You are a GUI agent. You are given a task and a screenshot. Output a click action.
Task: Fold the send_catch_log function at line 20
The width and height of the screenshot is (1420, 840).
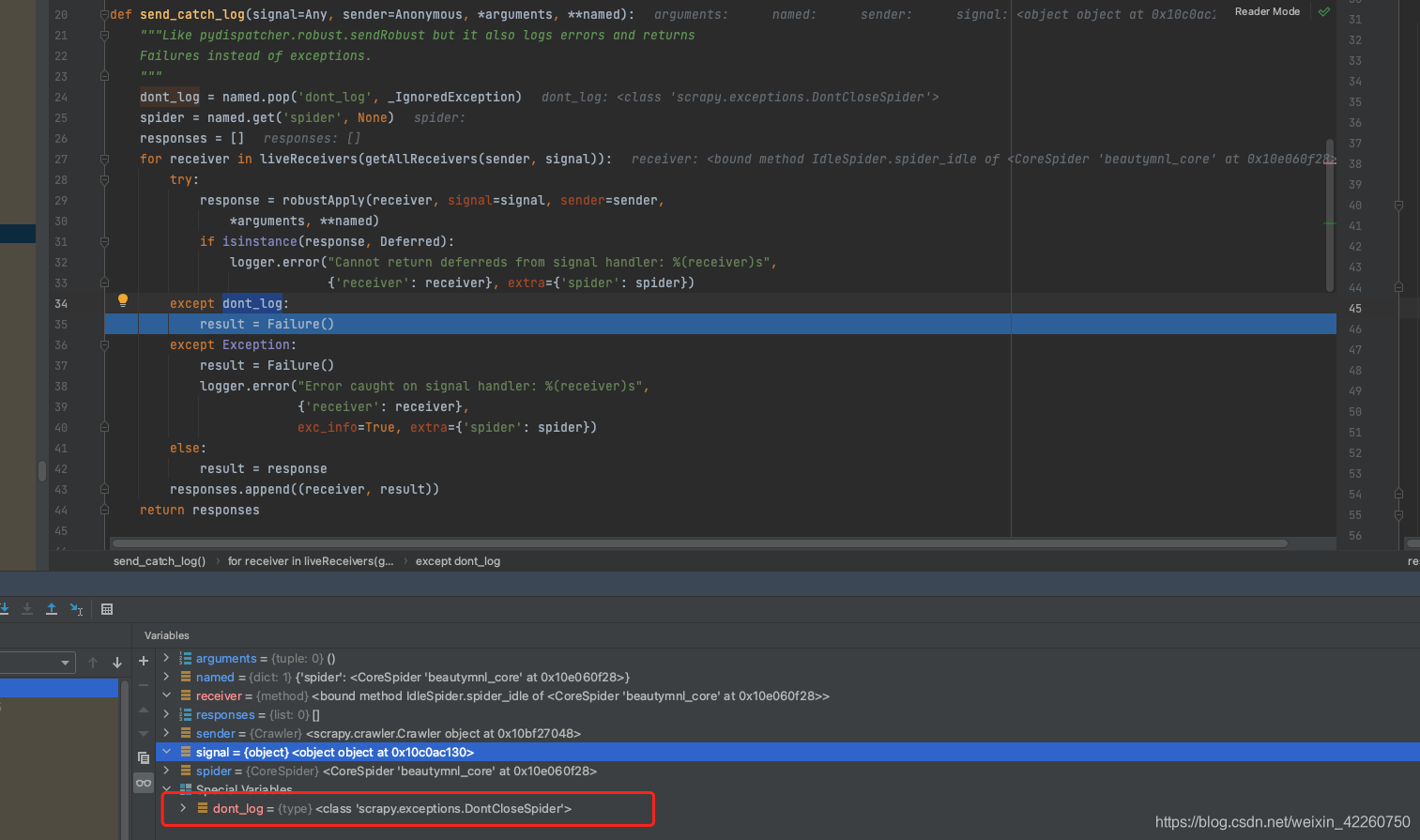(x=104, y=15)
